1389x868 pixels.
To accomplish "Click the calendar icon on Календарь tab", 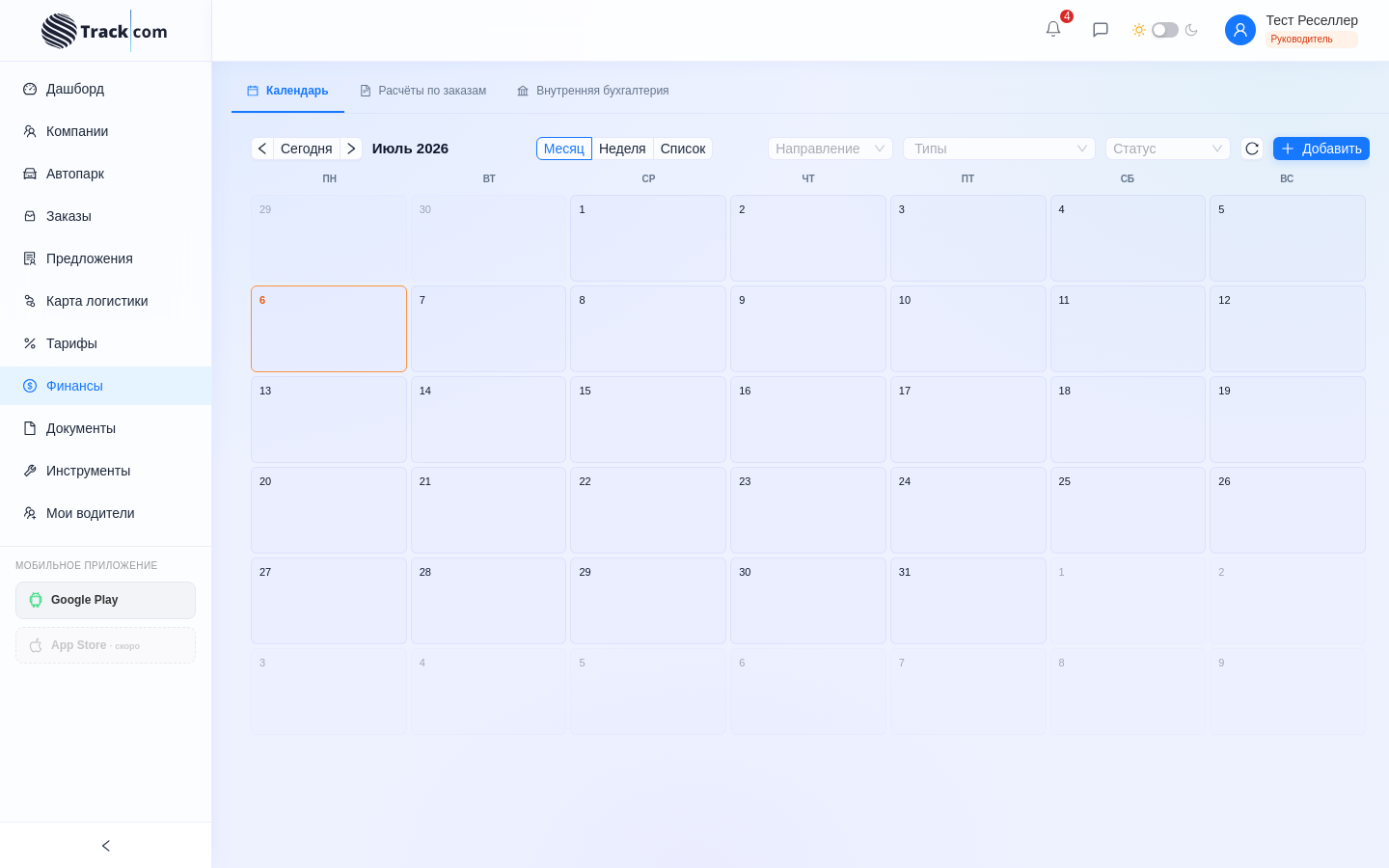I will click(x=253, y=91).
